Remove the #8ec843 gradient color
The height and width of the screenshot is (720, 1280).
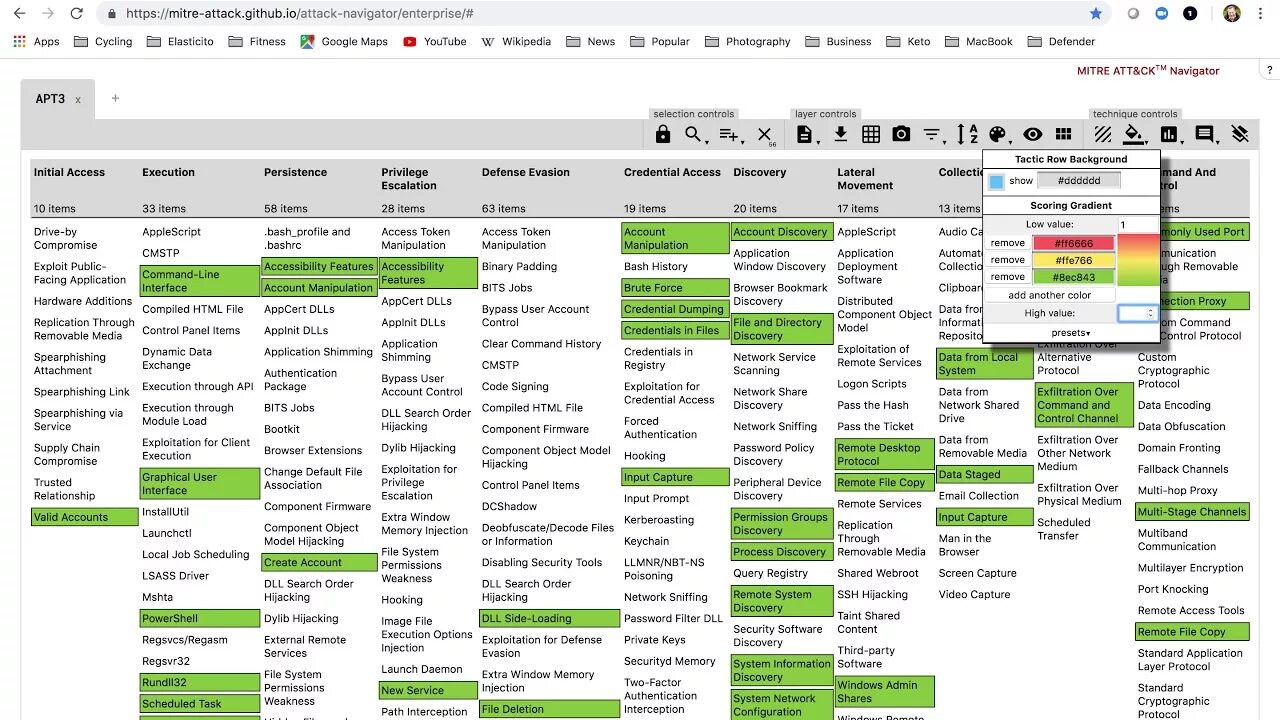pos(1008,277)
